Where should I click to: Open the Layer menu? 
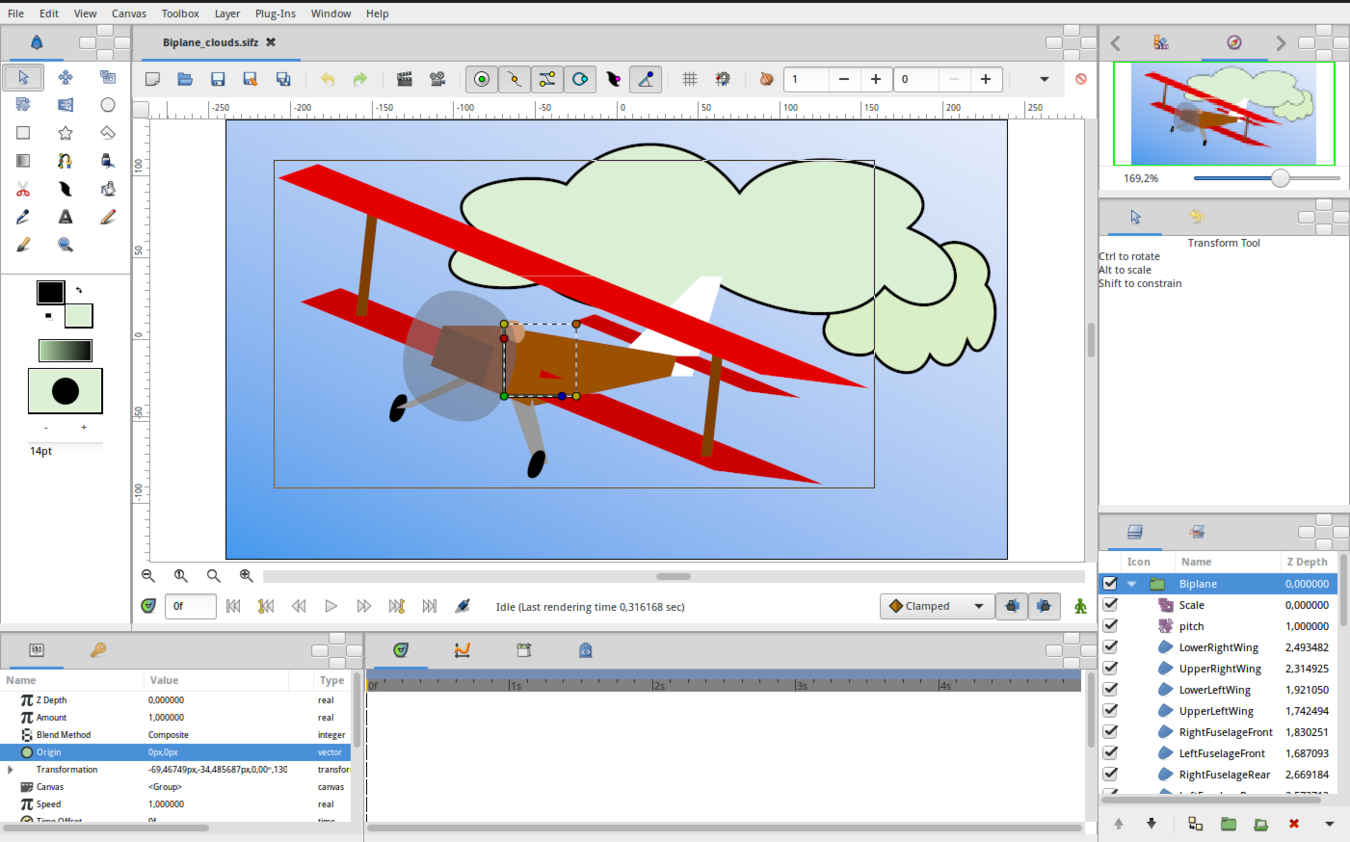(x=227, y=13)
